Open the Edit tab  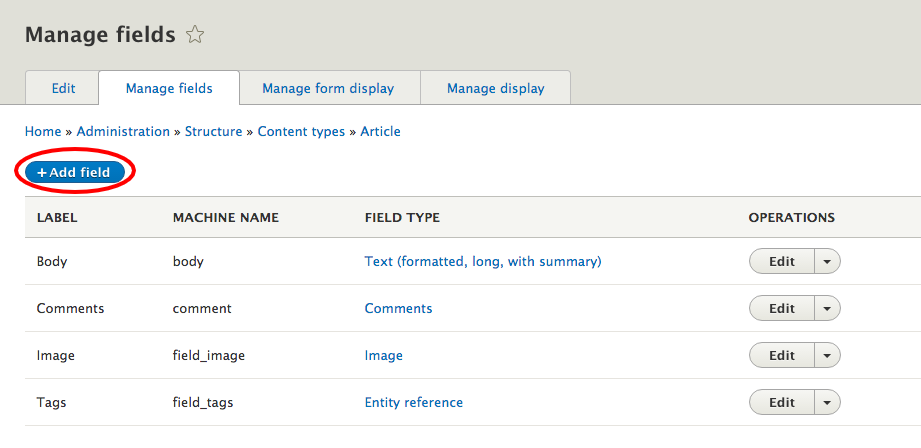(x=63, y=89)
